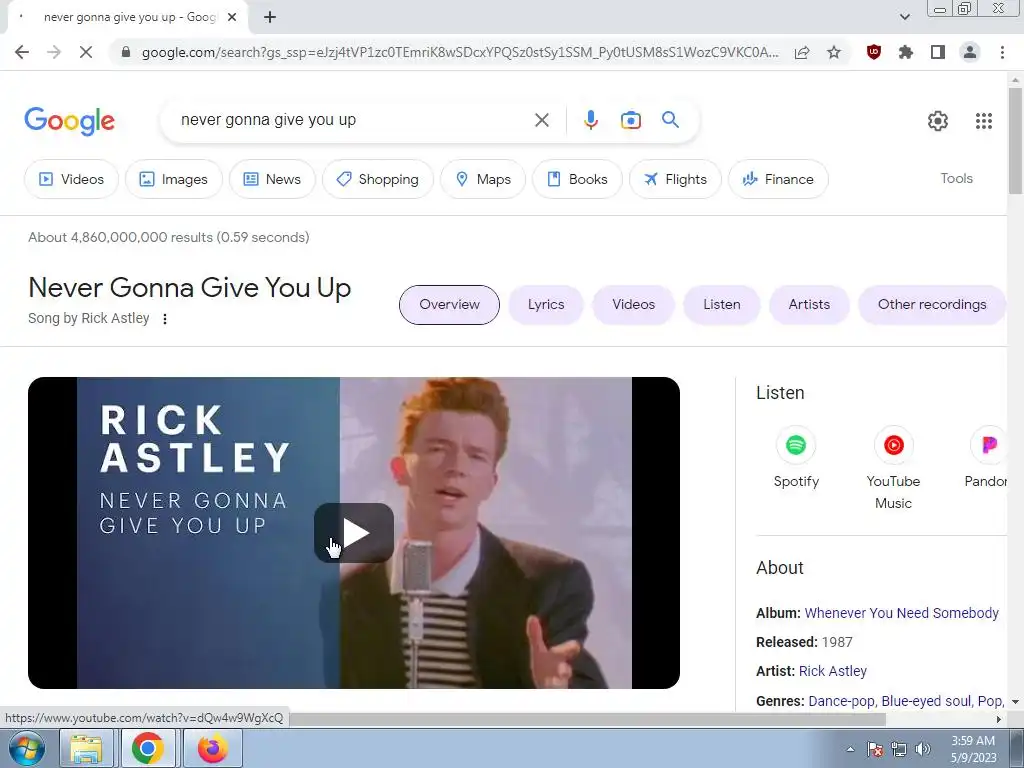Image resolution: width=1024 pixels, height=768 pixels.
Task: Open the Windows Start menu
Action: click(26, 748)
